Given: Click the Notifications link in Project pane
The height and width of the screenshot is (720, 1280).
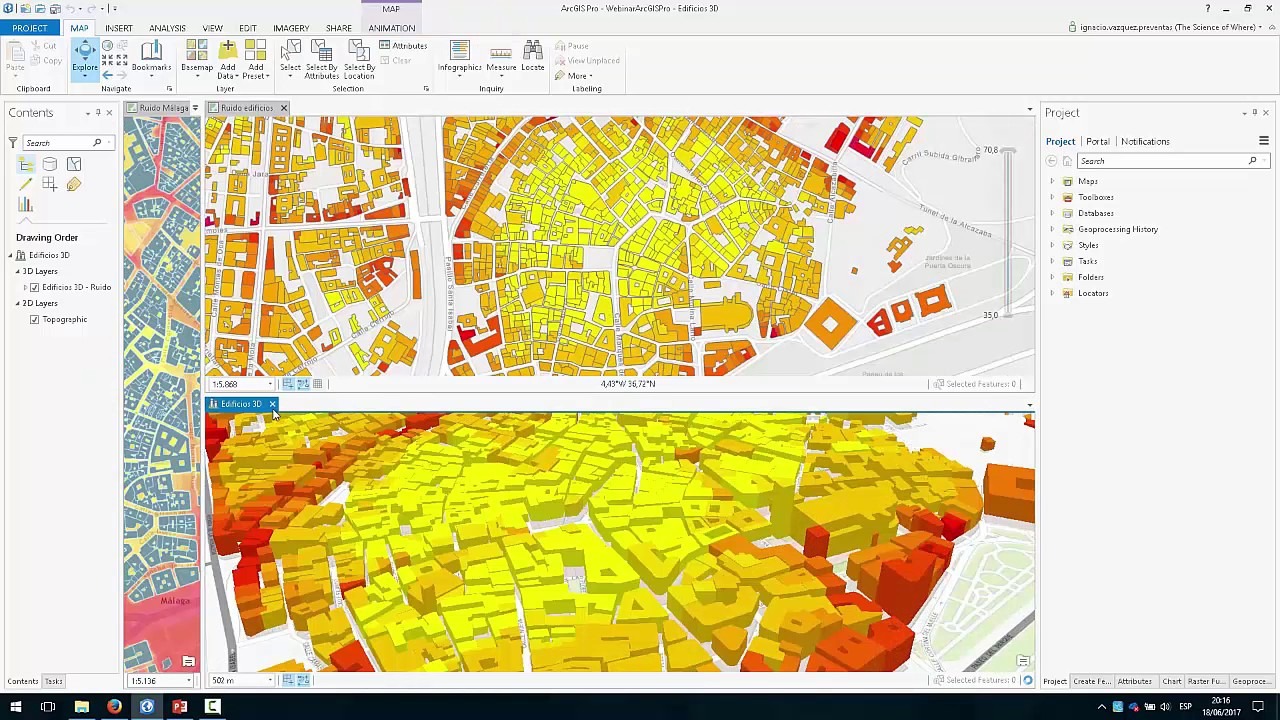Looking at the screenshot, I should pos(1145,142).
